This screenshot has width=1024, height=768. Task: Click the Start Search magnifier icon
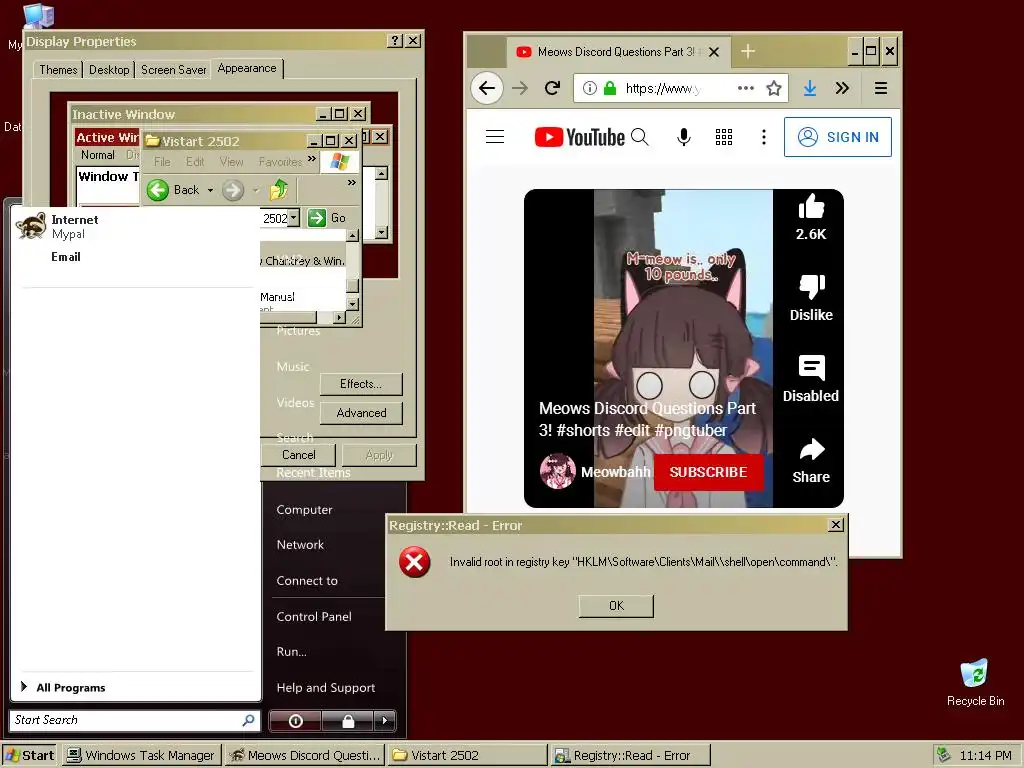[x=248, y=720]
